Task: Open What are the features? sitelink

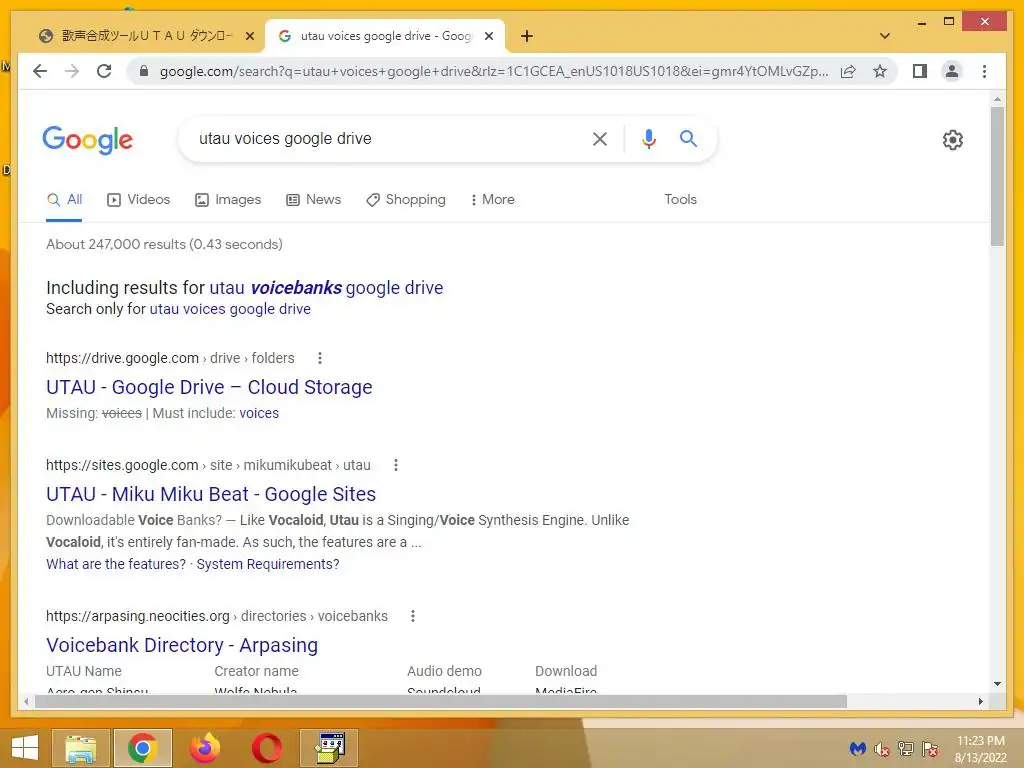Action: [116, 564]
